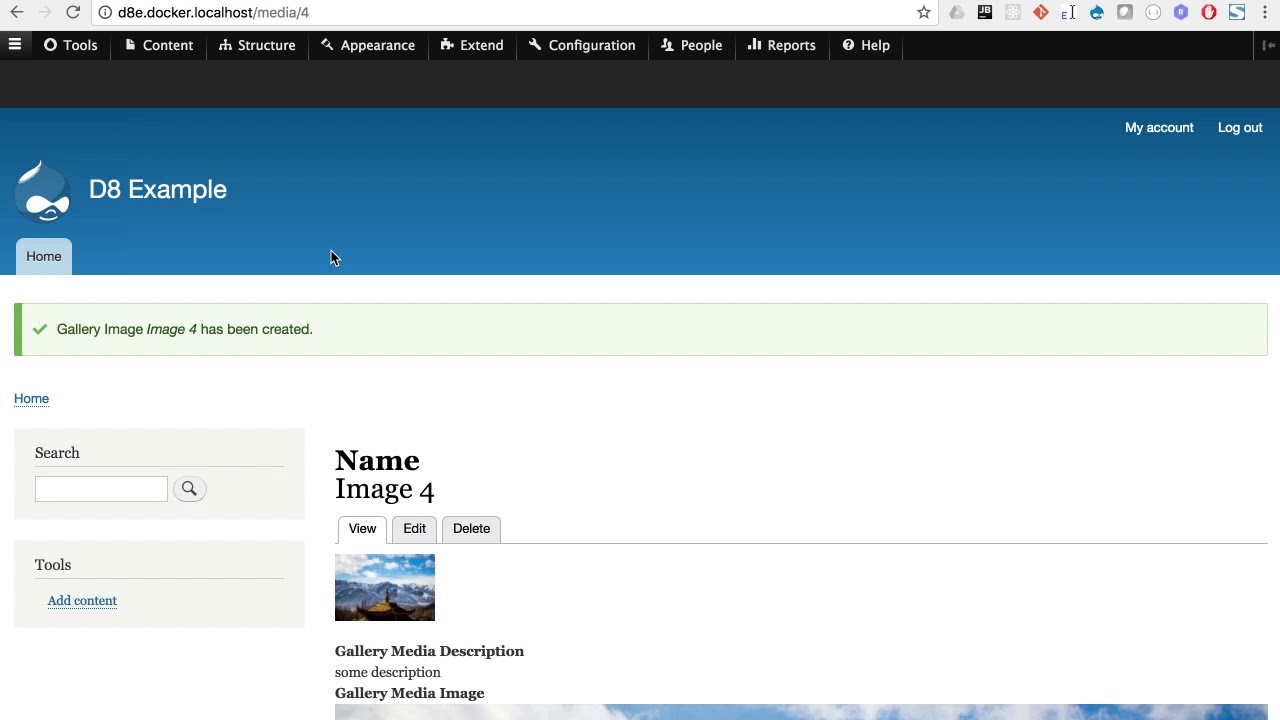Click the Drupal drop extension icon

coord(1097,12)
